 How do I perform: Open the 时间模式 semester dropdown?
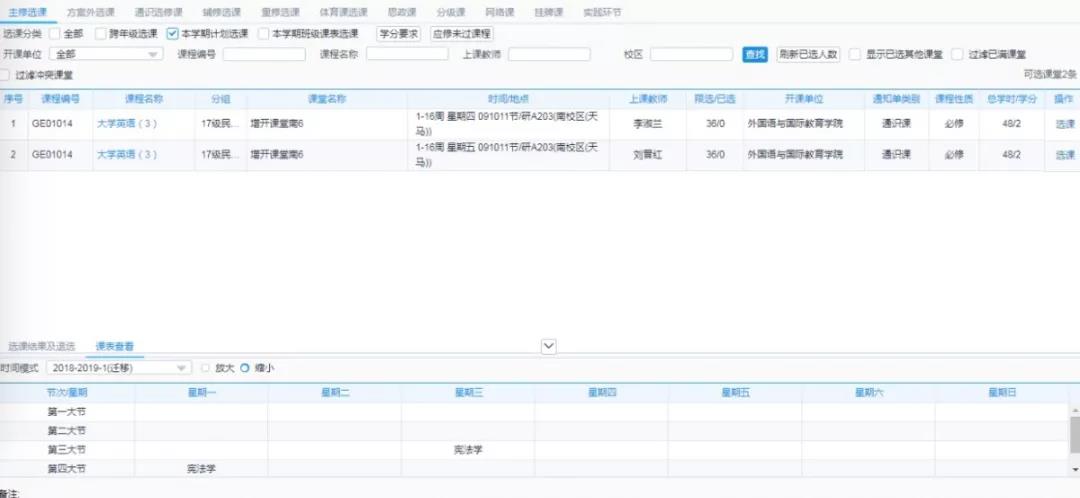pos(120,368)
